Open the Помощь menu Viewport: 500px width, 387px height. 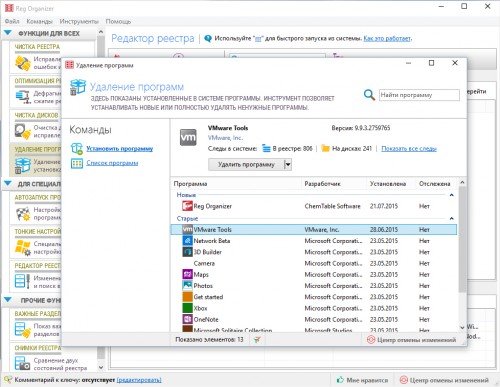point(118,21)
